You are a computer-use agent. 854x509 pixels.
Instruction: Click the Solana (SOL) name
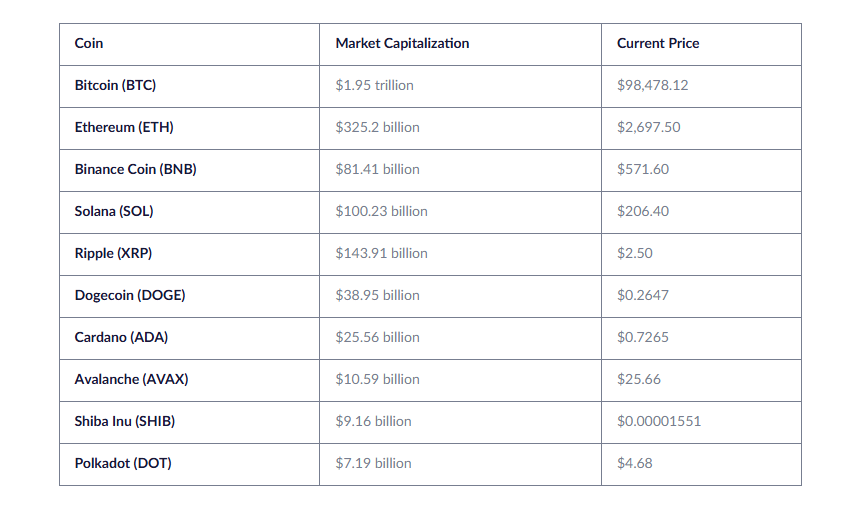point(114,212)
